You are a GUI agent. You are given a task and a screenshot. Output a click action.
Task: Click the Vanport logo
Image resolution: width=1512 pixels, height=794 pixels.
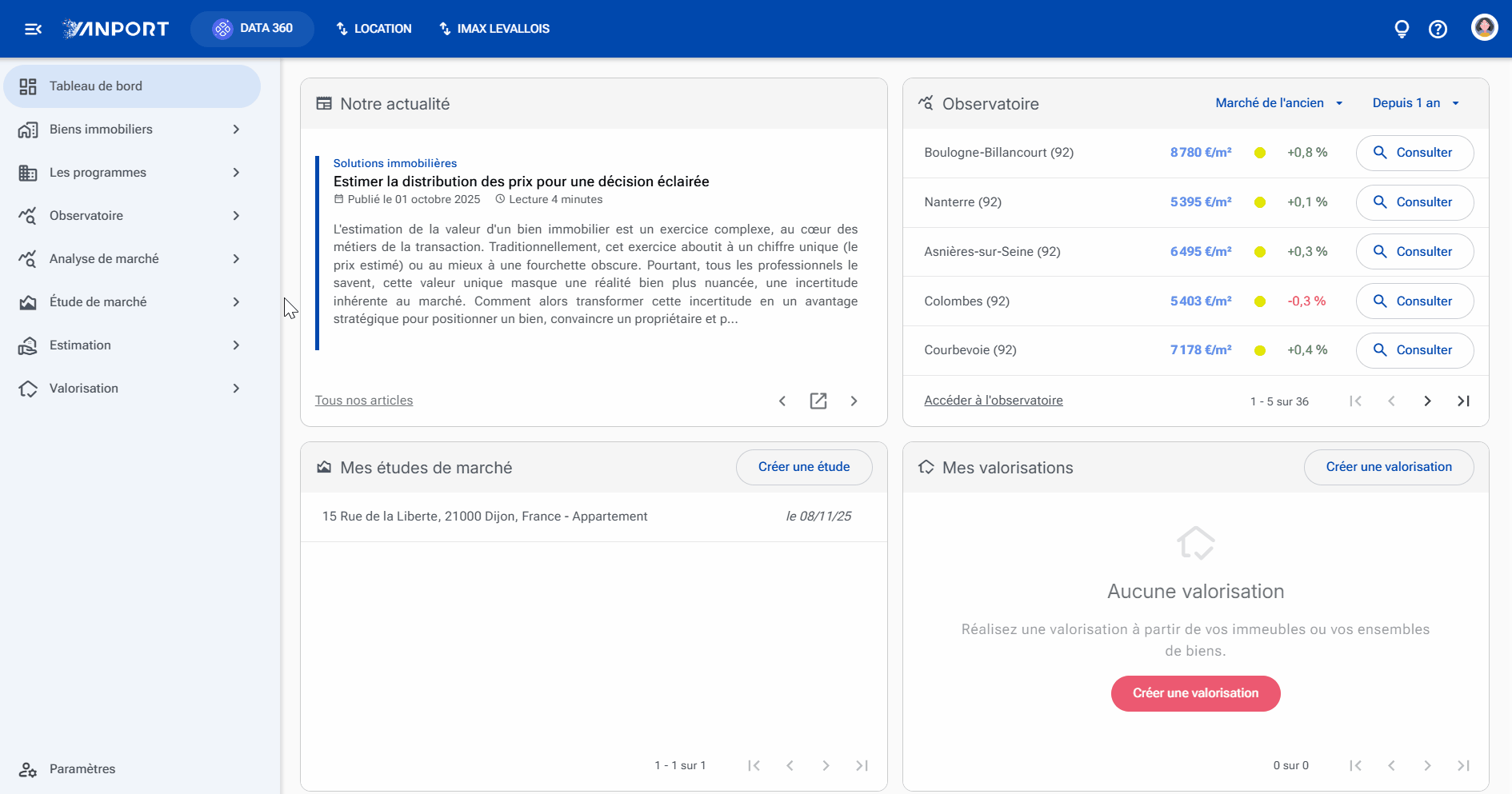116,29
